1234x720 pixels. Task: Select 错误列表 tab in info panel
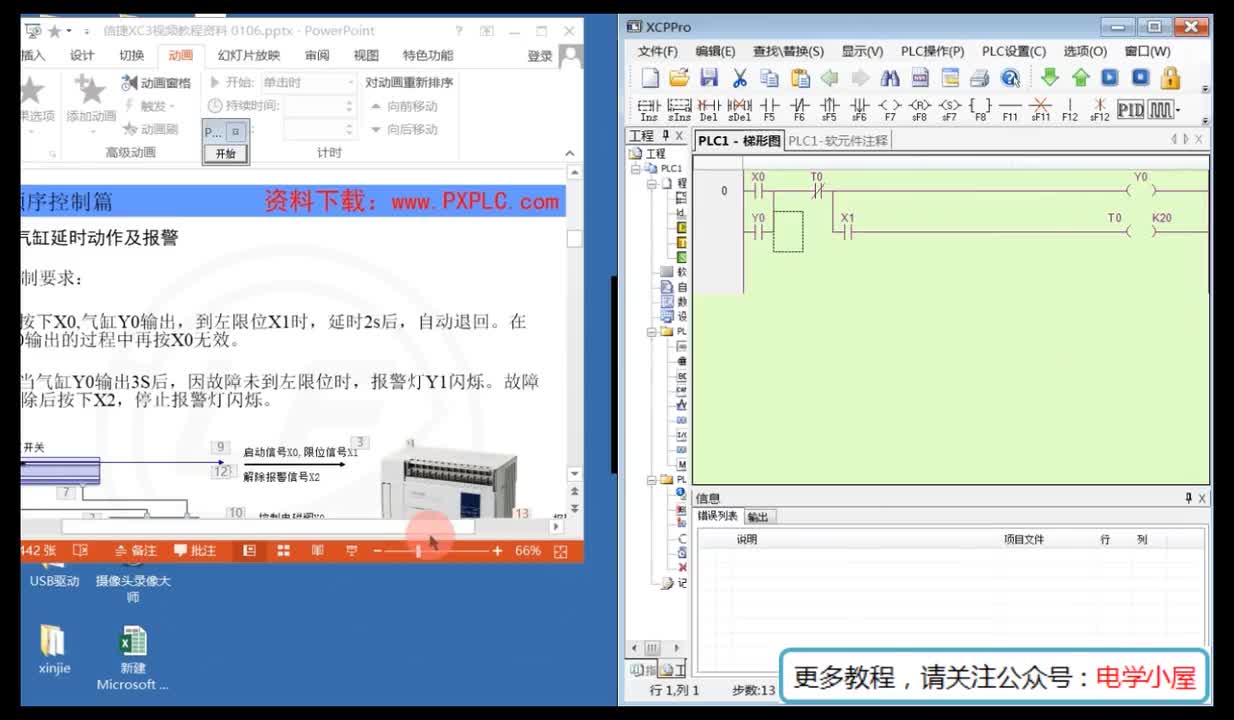click(x=718, y=516)
